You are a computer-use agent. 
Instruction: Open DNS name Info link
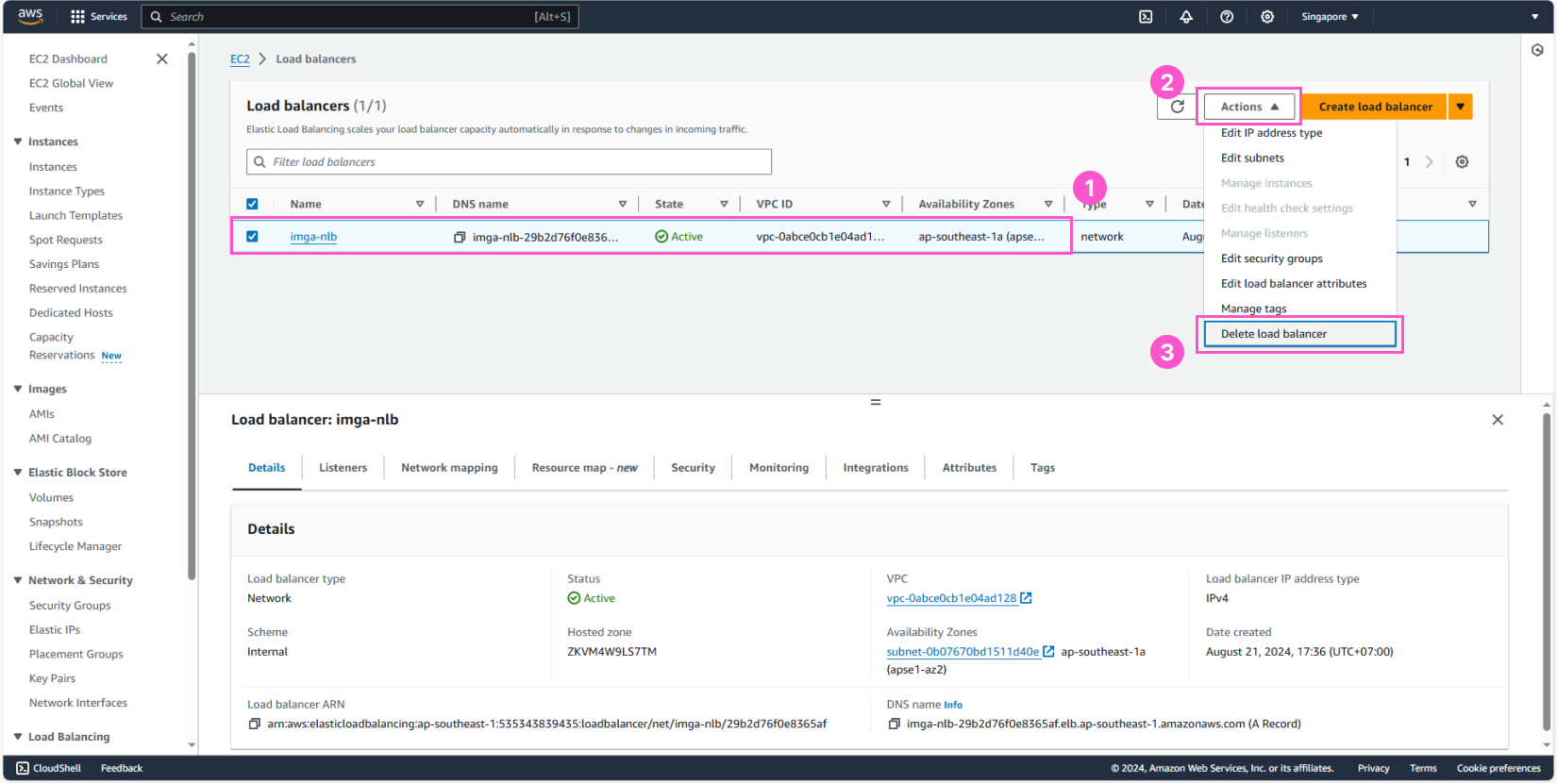953,705
